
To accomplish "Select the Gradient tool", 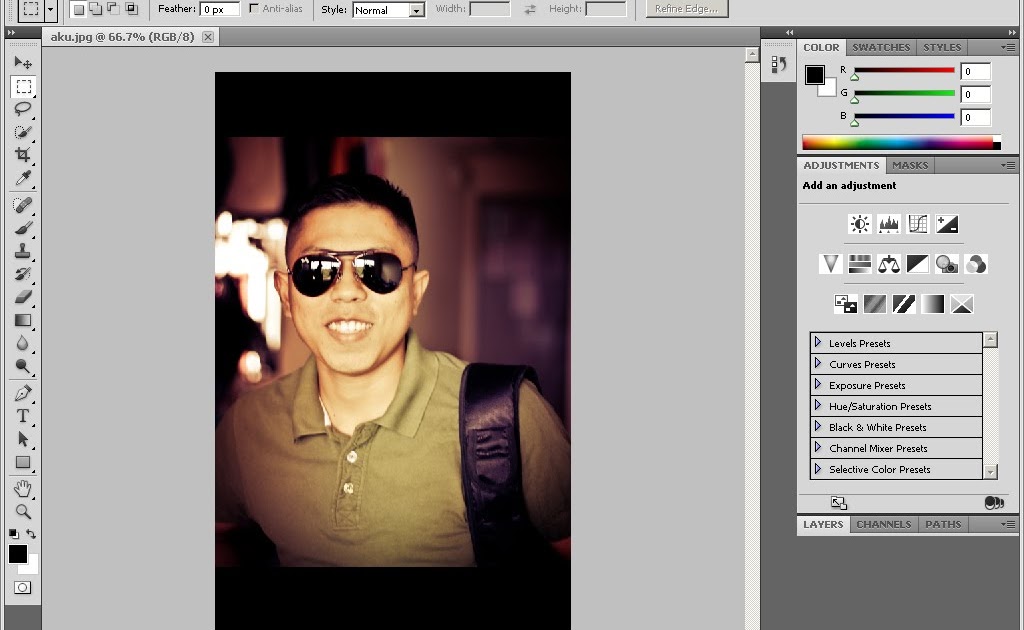I will coord(23,320).
